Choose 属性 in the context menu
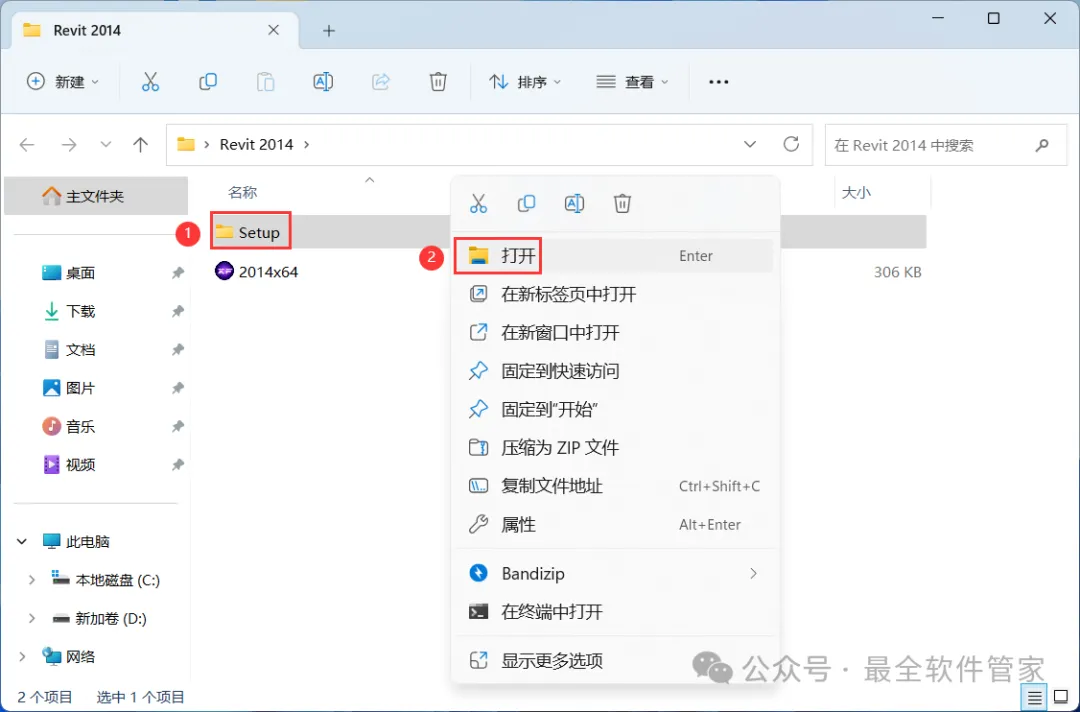1080x712 pixels. pyautogui.click(x=614, y=525)
